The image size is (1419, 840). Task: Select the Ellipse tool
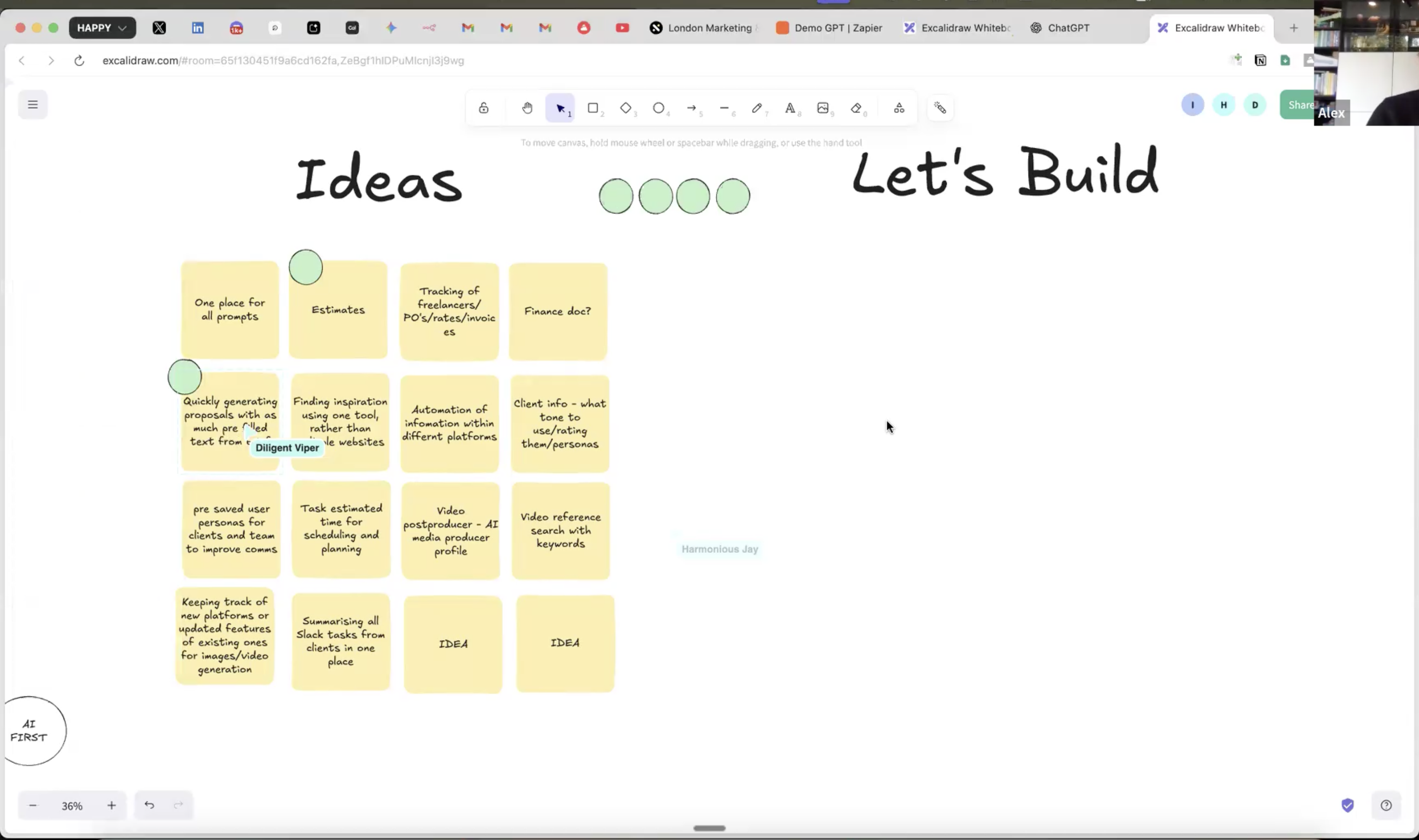click(658, 108)
